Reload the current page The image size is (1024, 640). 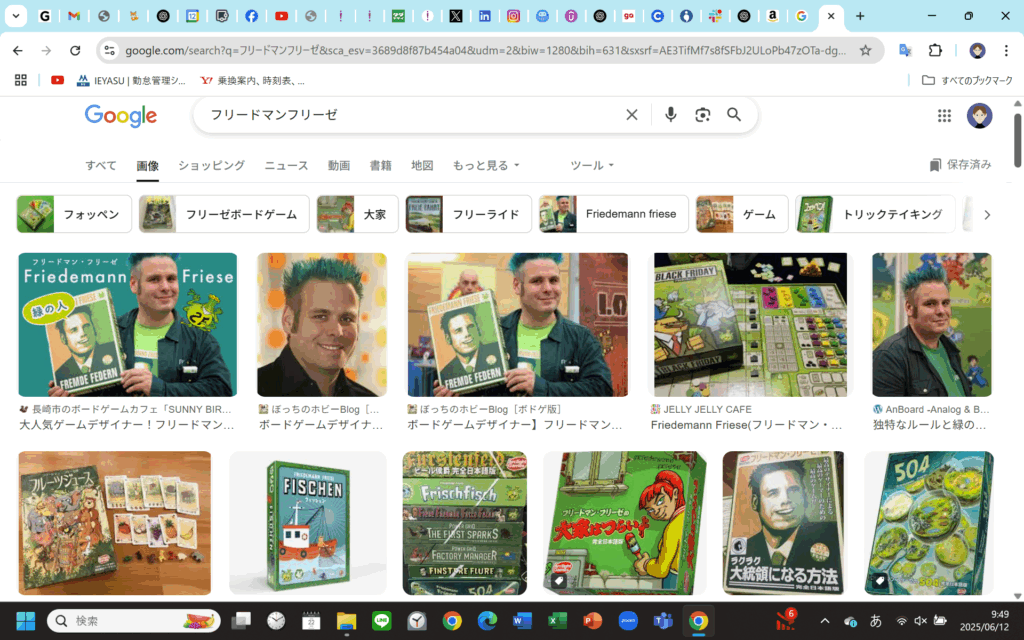tap(75, 50)
